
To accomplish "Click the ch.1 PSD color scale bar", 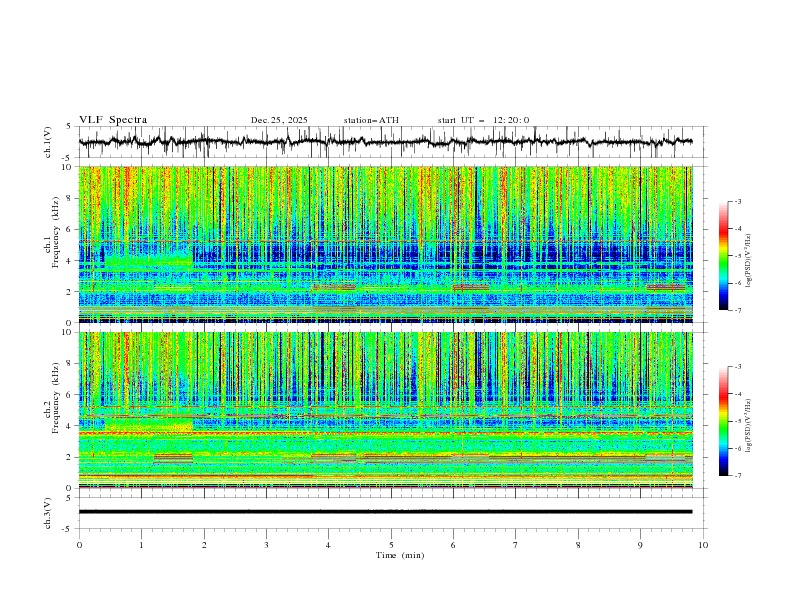I will pyautogui.click(x=723, y=256).
